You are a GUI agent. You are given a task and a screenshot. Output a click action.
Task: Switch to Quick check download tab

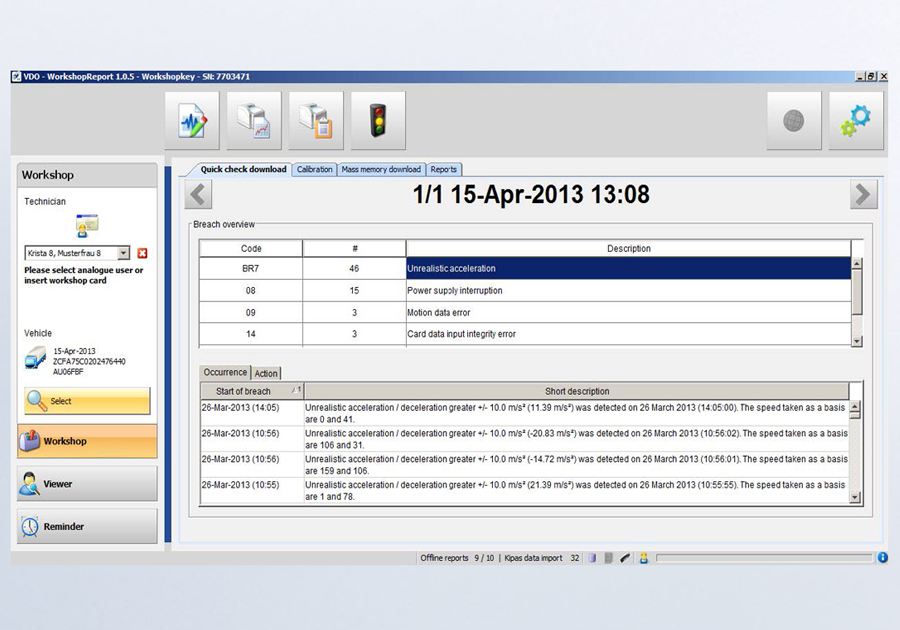pyautogui.click(x=243, y=169)
